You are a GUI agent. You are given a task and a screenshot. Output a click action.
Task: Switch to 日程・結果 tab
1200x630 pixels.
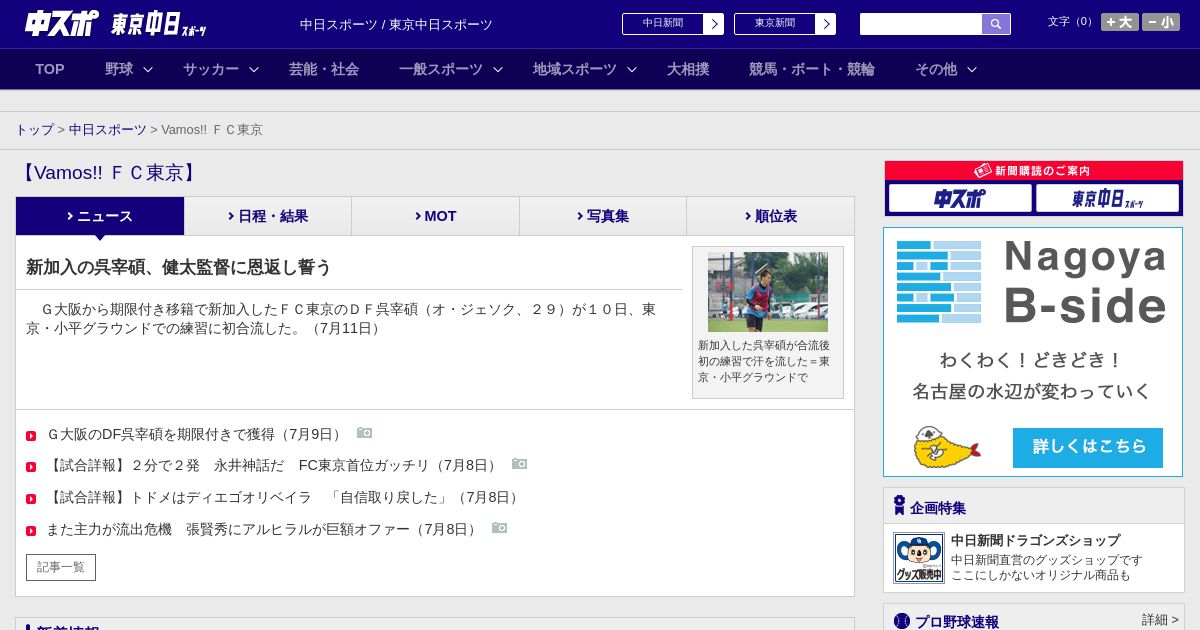[x=268, y=216]
